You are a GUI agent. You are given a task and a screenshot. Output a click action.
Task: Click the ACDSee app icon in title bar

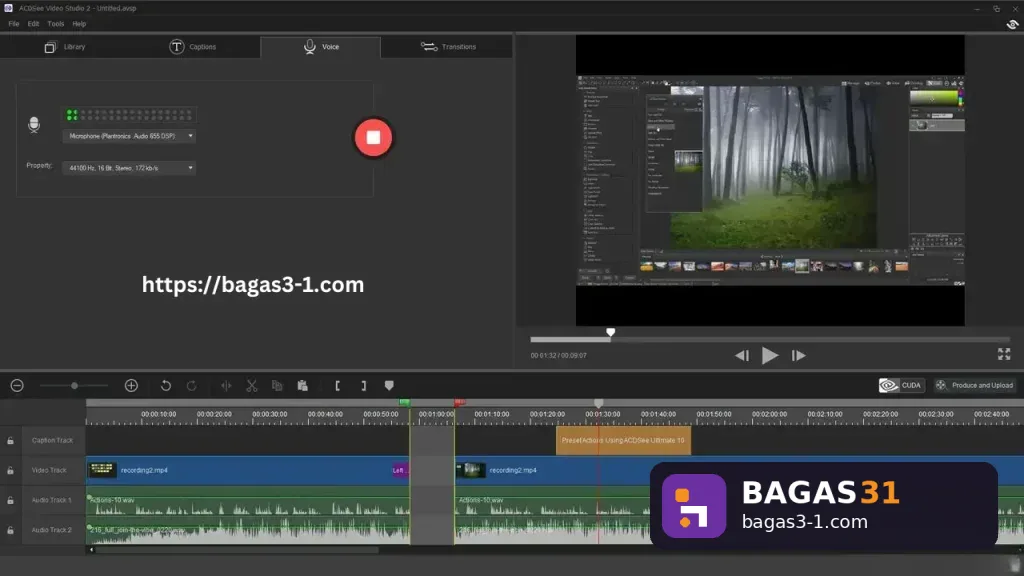pos(8,8)
